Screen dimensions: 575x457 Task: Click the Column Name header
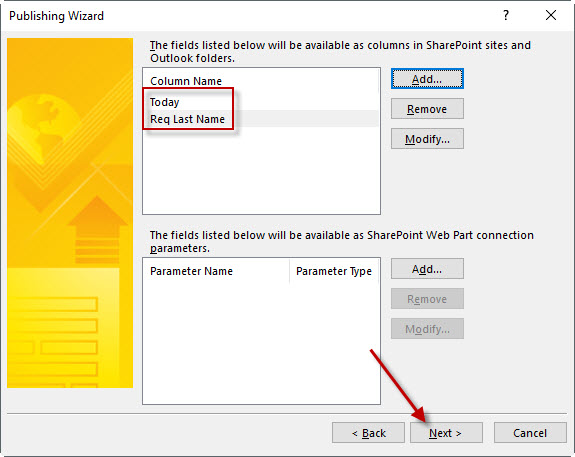[x=186, y=81]
